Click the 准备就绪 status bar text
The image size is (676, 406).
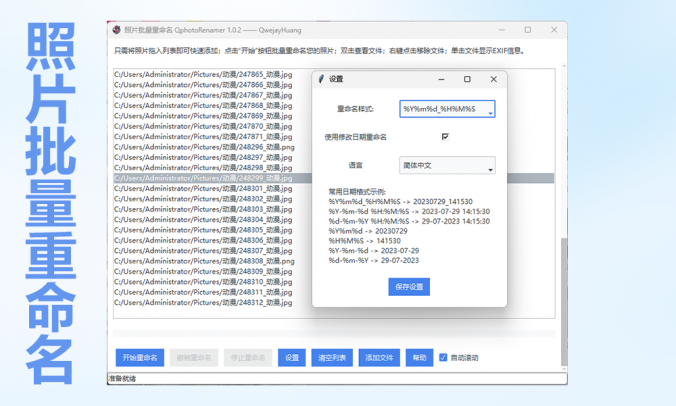(122, 378)
